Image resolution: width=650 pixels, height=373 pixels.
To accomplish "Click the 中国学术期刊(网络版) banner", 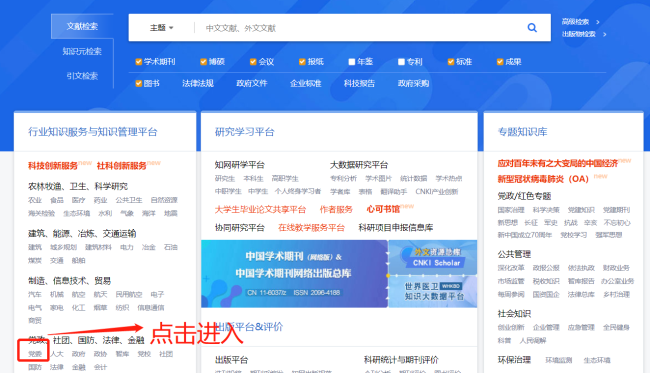I will coord(294,274).
